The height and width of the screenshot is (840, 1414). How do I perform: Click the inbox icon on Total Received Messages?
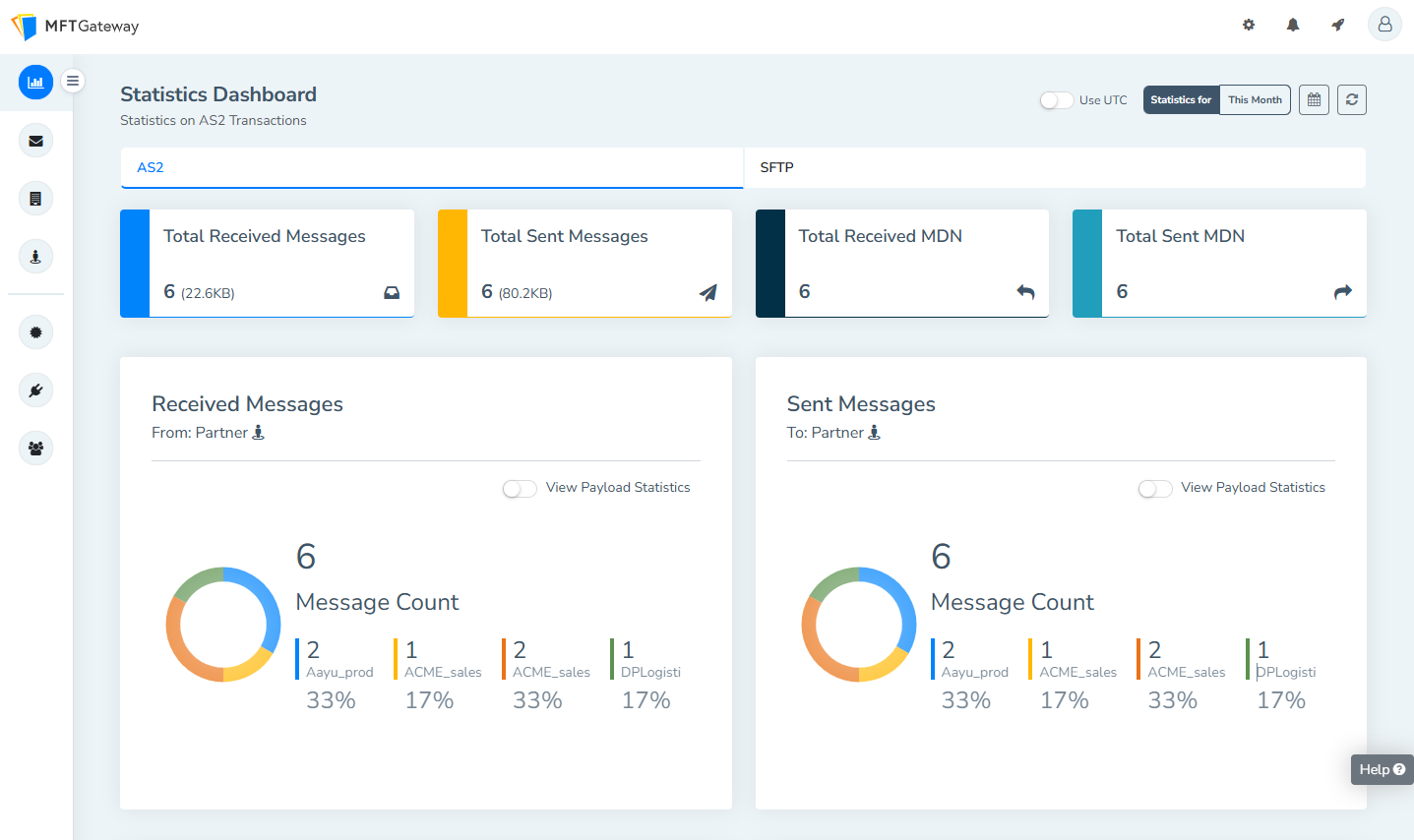pos(392,292)
